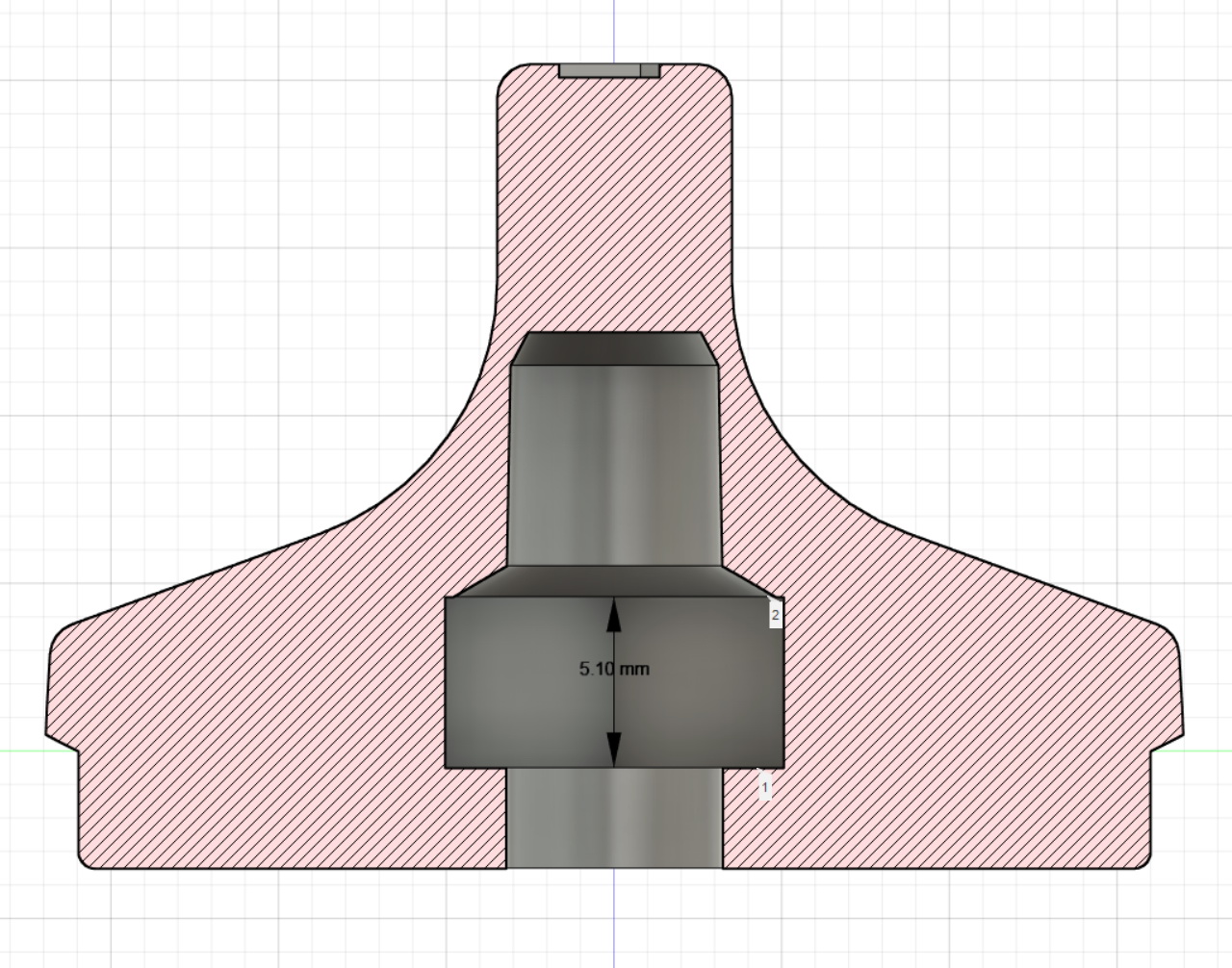
Task: Select measurement point marker 1
Action: [x=765, y=787]
